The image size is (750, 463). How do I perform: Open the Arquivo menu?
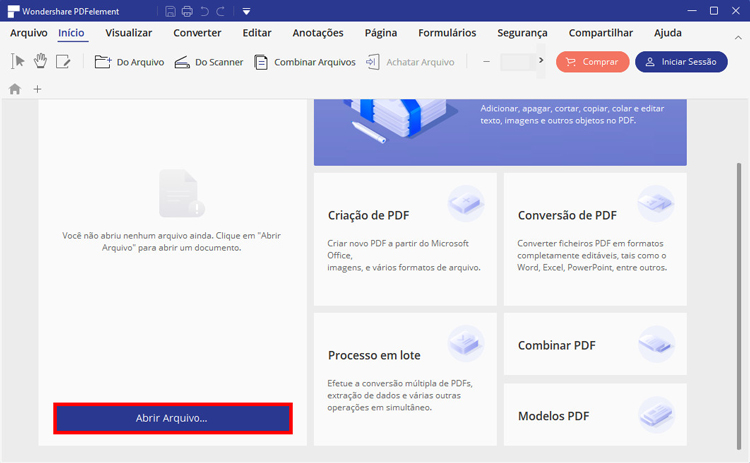click(29, 33)
